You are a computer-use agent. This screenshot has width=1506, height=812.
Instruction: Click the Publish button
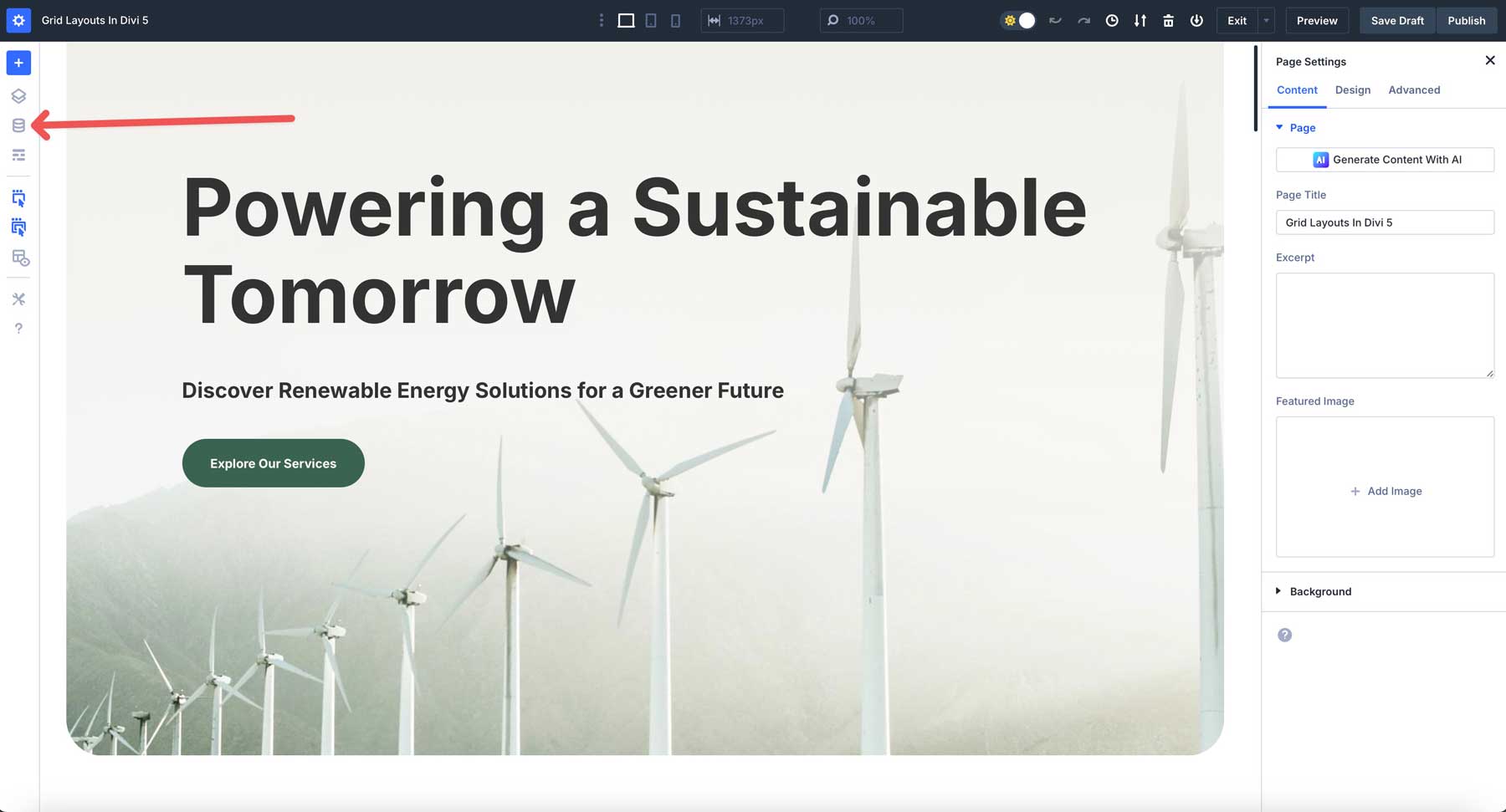click(x=1466, y=21)
